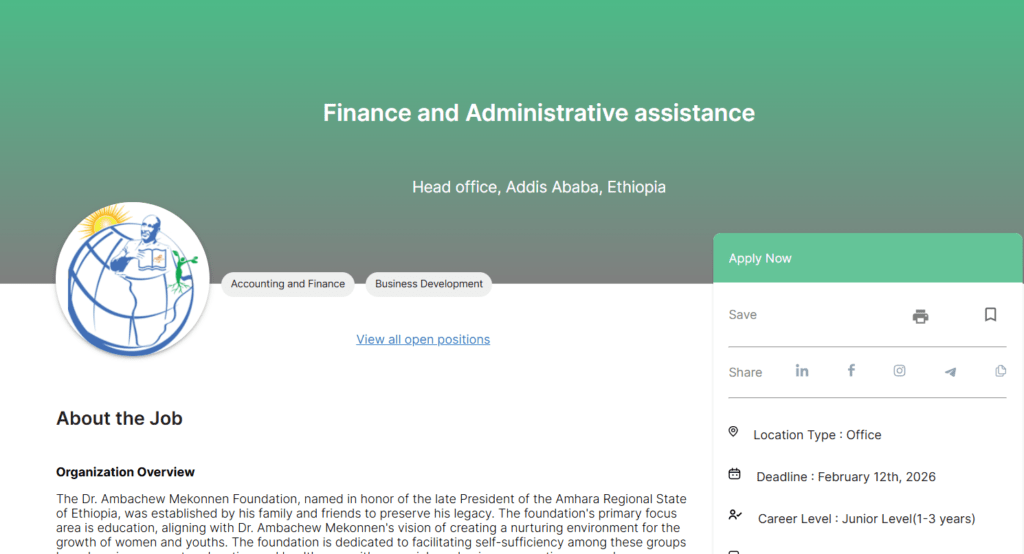Click the Share label in sidebar
Viewport: 1024px width, 554px height.
pyautogui.click(x=745, y=372)
